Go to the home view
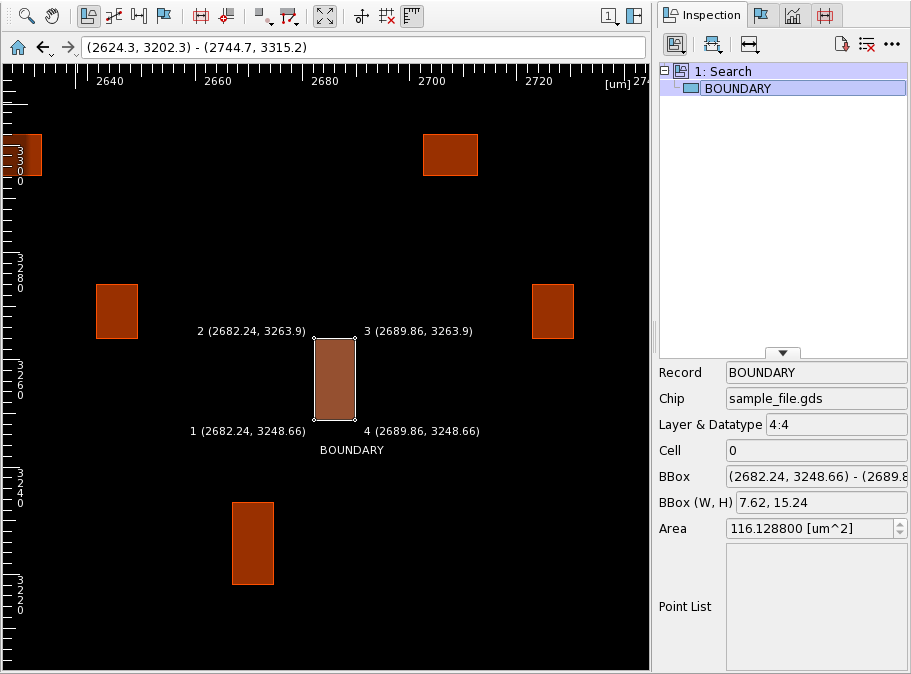This screenshot has width=911, height=674. point(18,47)
